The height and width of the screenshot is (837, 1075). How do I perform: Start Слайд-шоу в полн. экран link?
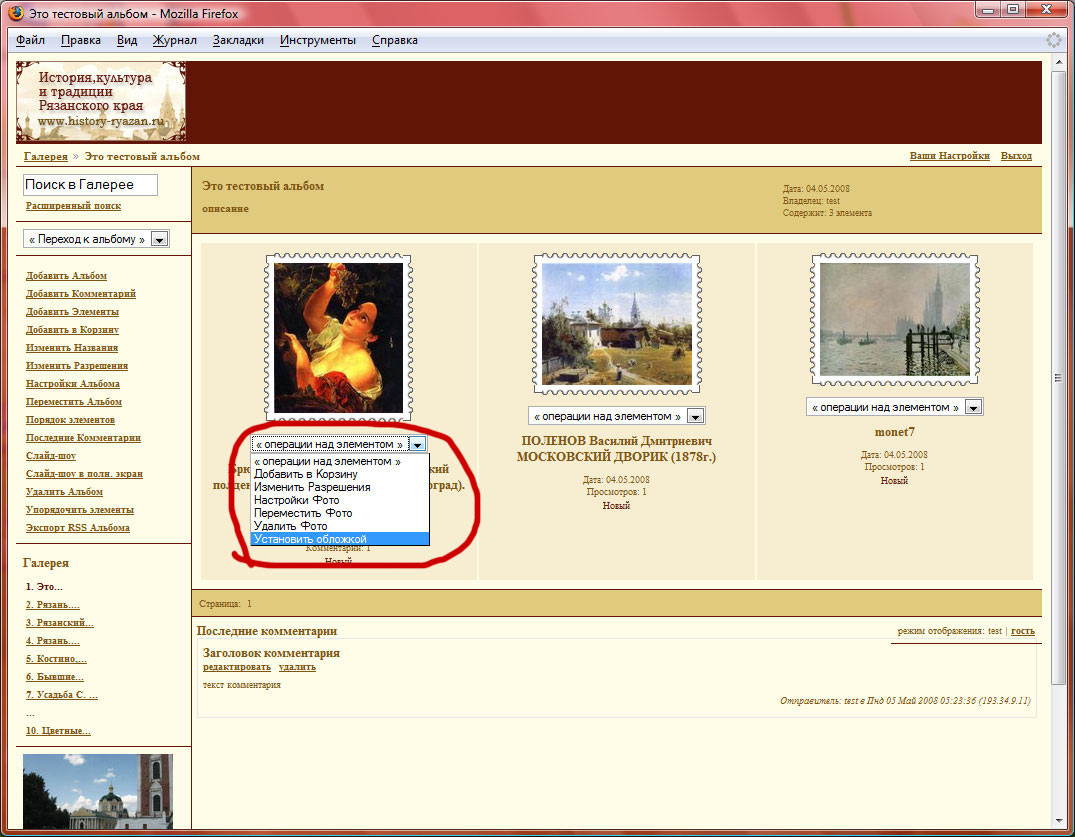tap(84, 474)
